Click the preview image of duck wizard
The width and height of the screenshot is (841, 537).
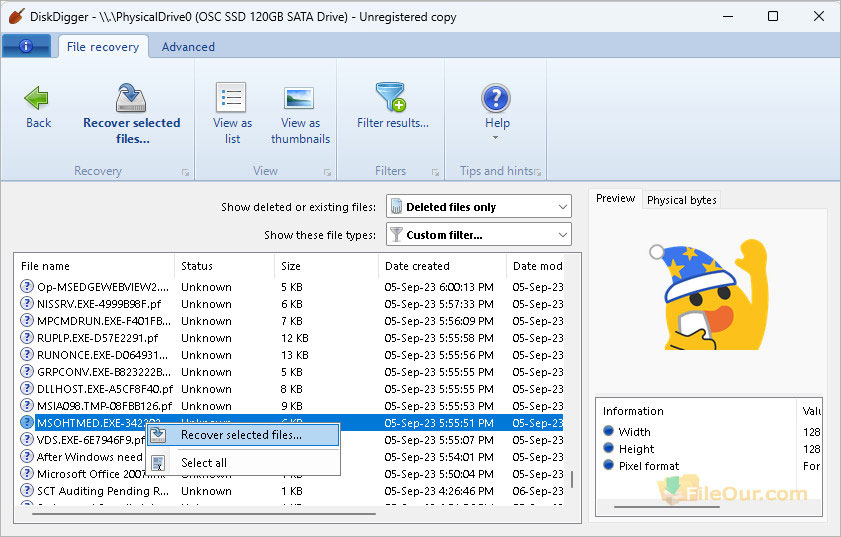tap(708, 295)
